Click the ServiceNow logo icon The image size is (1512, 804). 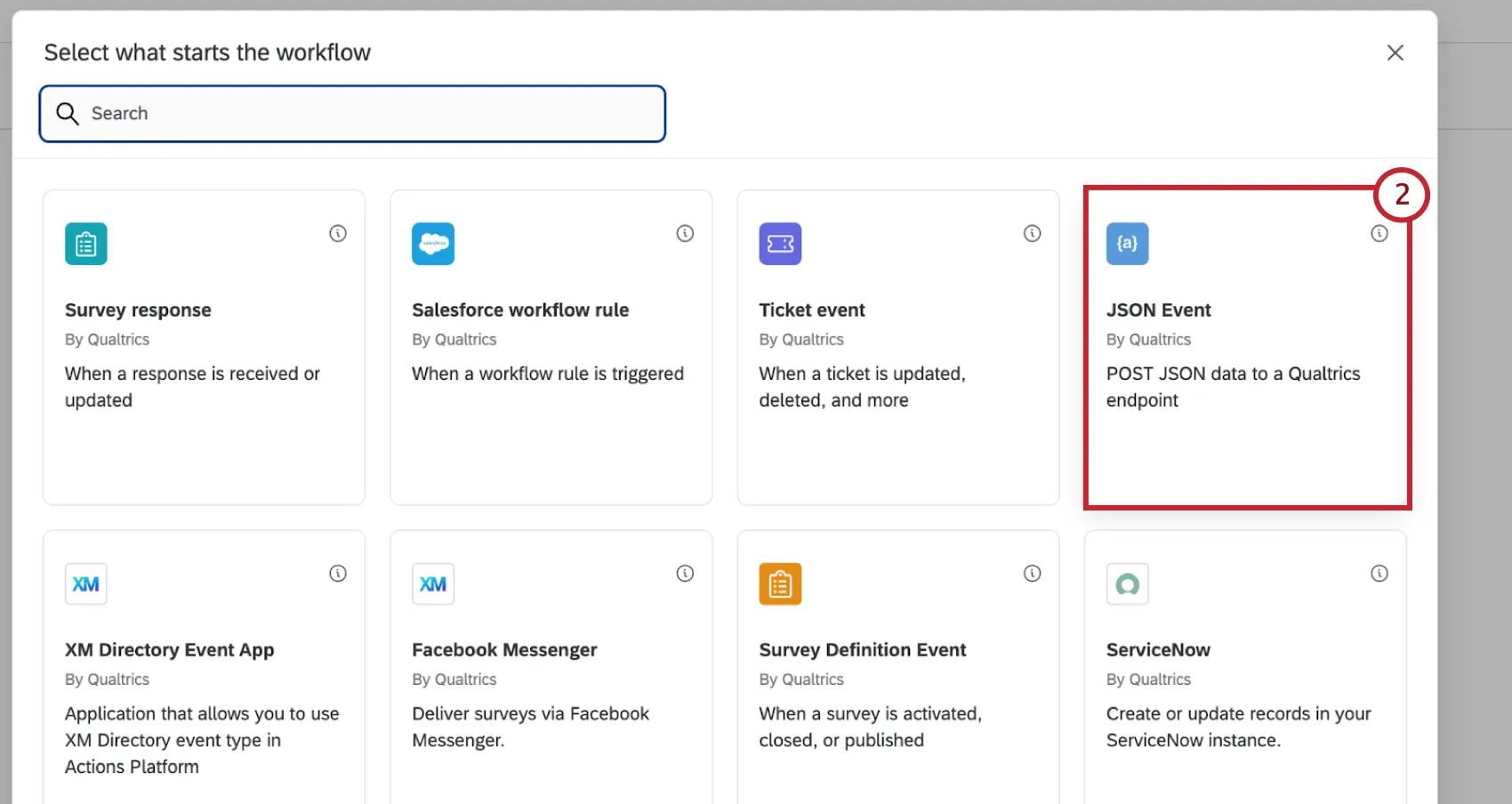(1127, 584)
